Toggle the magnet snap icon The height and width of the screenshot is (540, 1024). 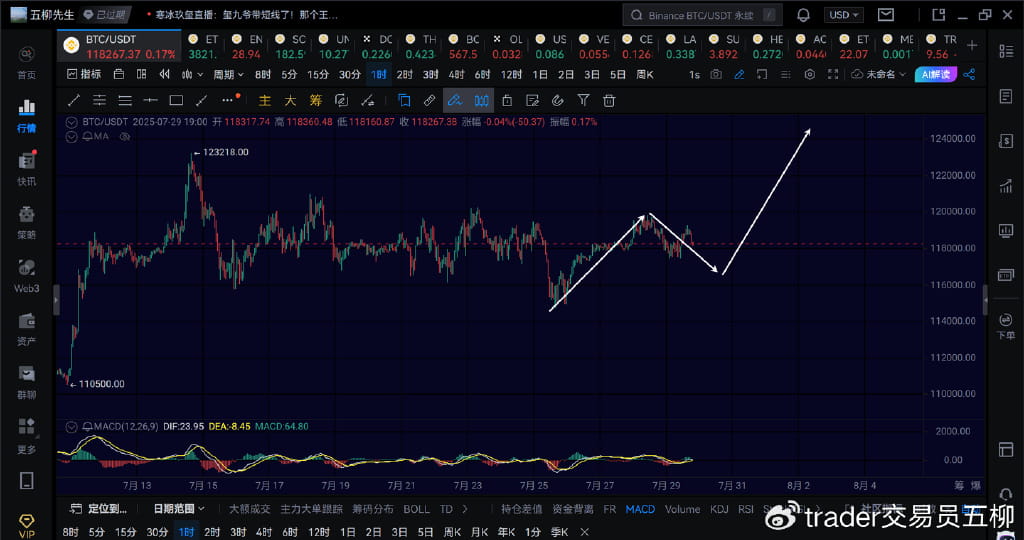557,100
